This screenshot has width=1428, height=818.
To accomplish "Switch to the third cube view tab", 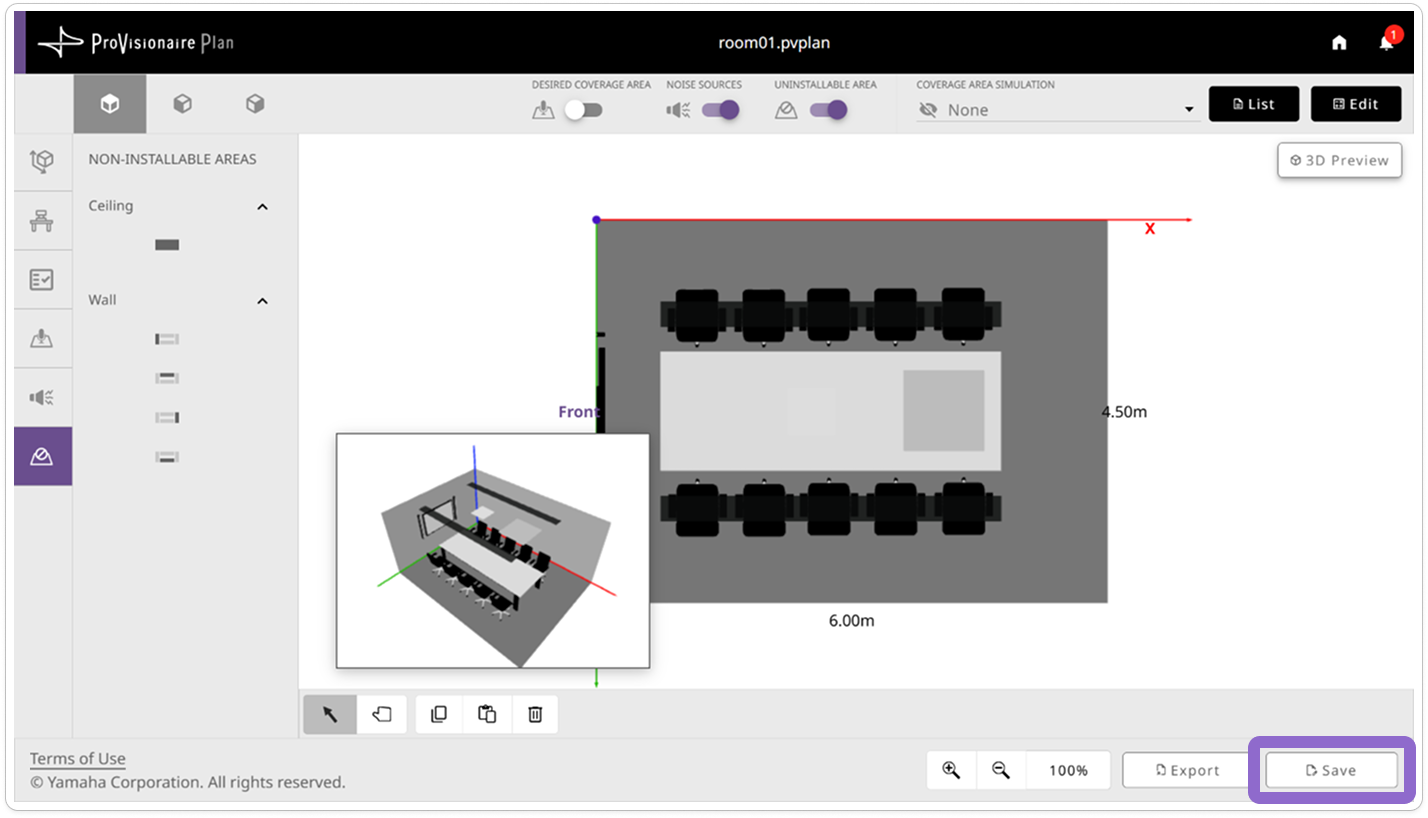I will pyautogui.click(x=255, y=104).
